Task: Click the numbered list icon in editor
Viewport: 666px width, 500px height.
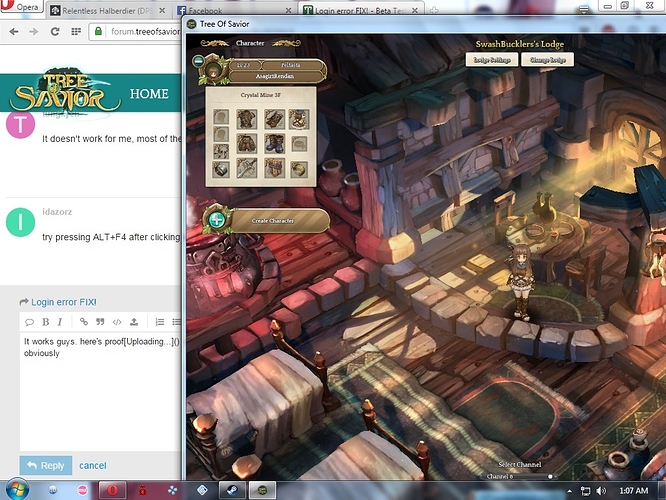Action: point(160,321)
